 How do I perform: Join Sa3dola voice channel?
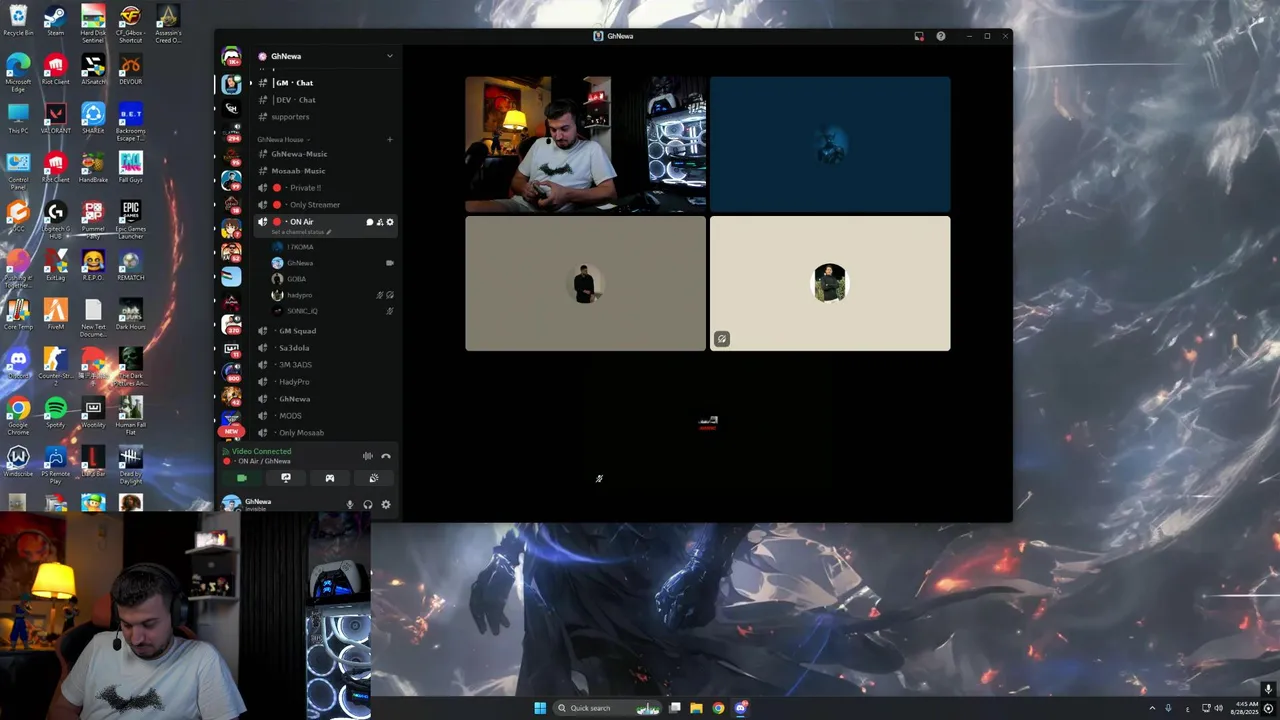[325, 348]
